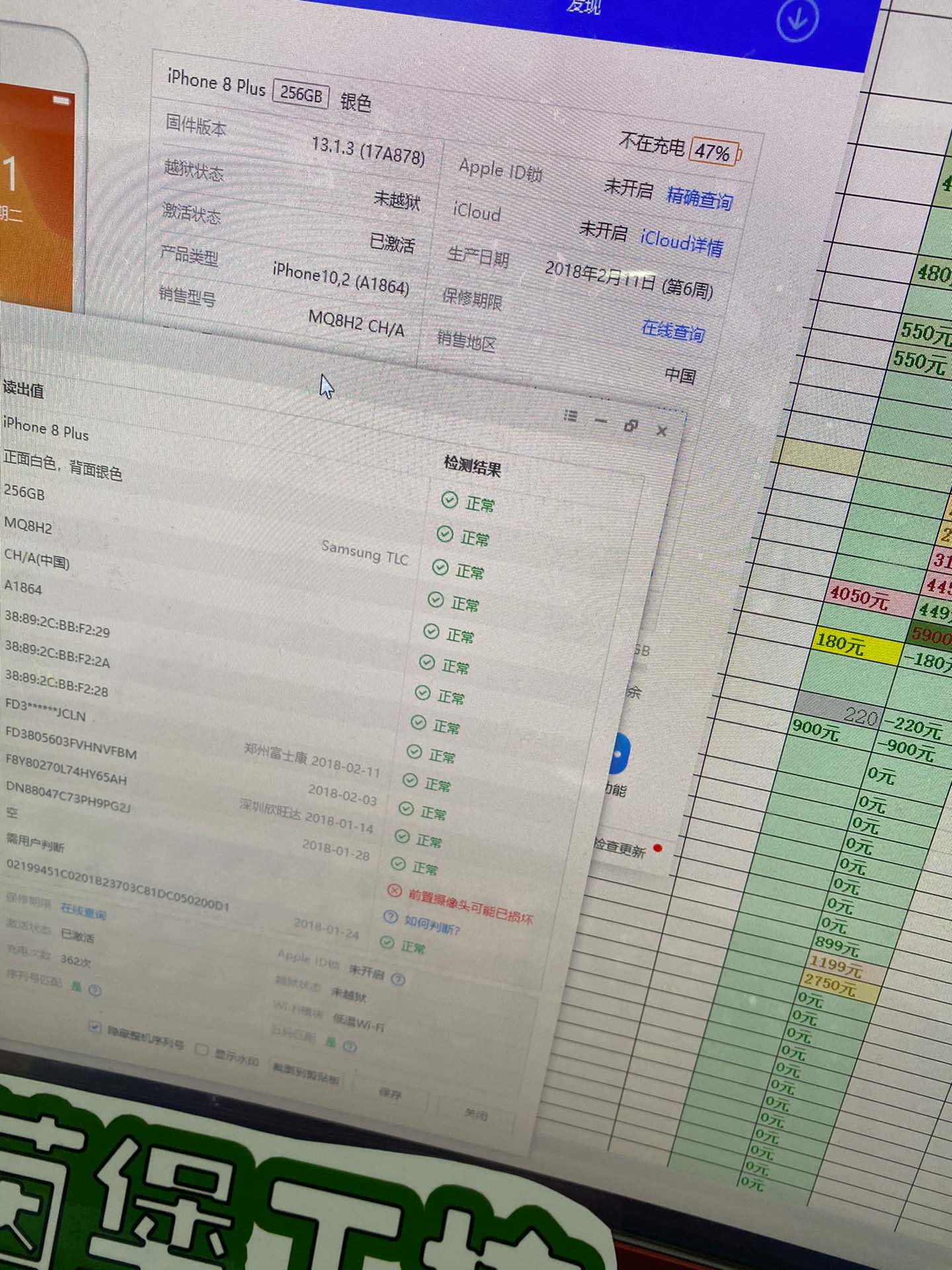Open the iCloud详情 link
952x1270 pixels.
tap(682, 243)
